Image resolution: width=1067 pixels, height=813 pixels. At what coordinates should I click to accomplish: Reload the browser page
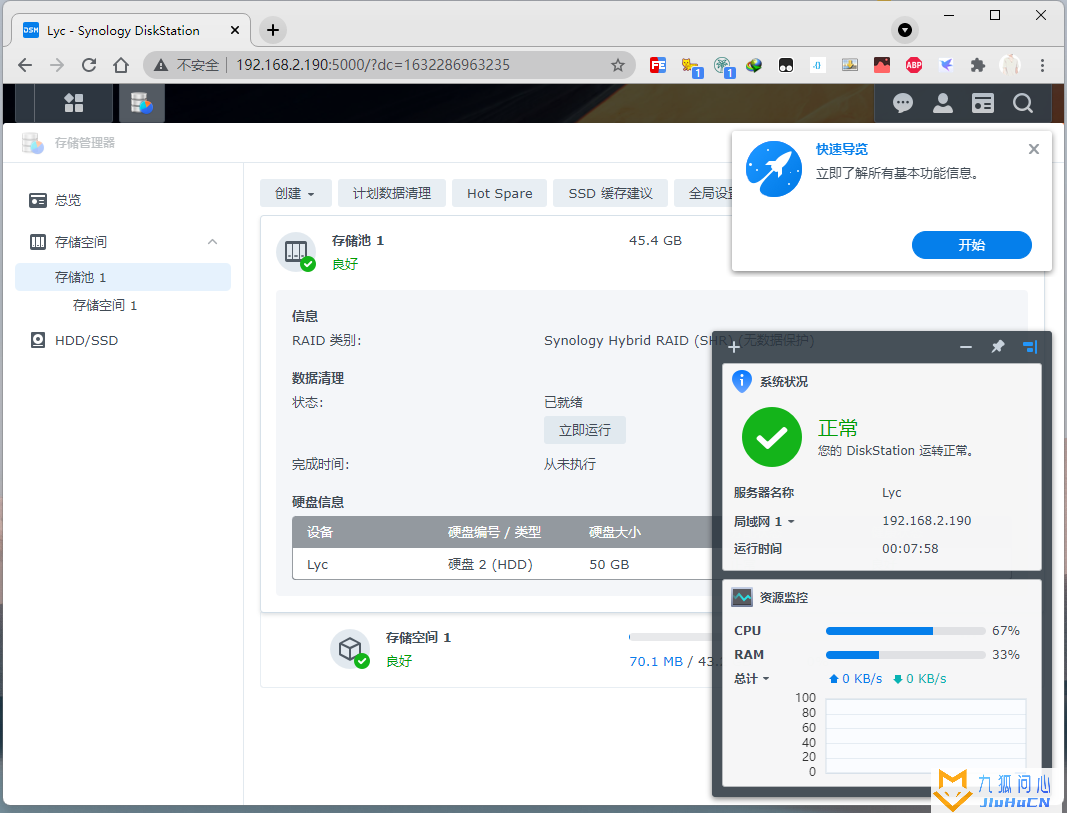point(89,65)
